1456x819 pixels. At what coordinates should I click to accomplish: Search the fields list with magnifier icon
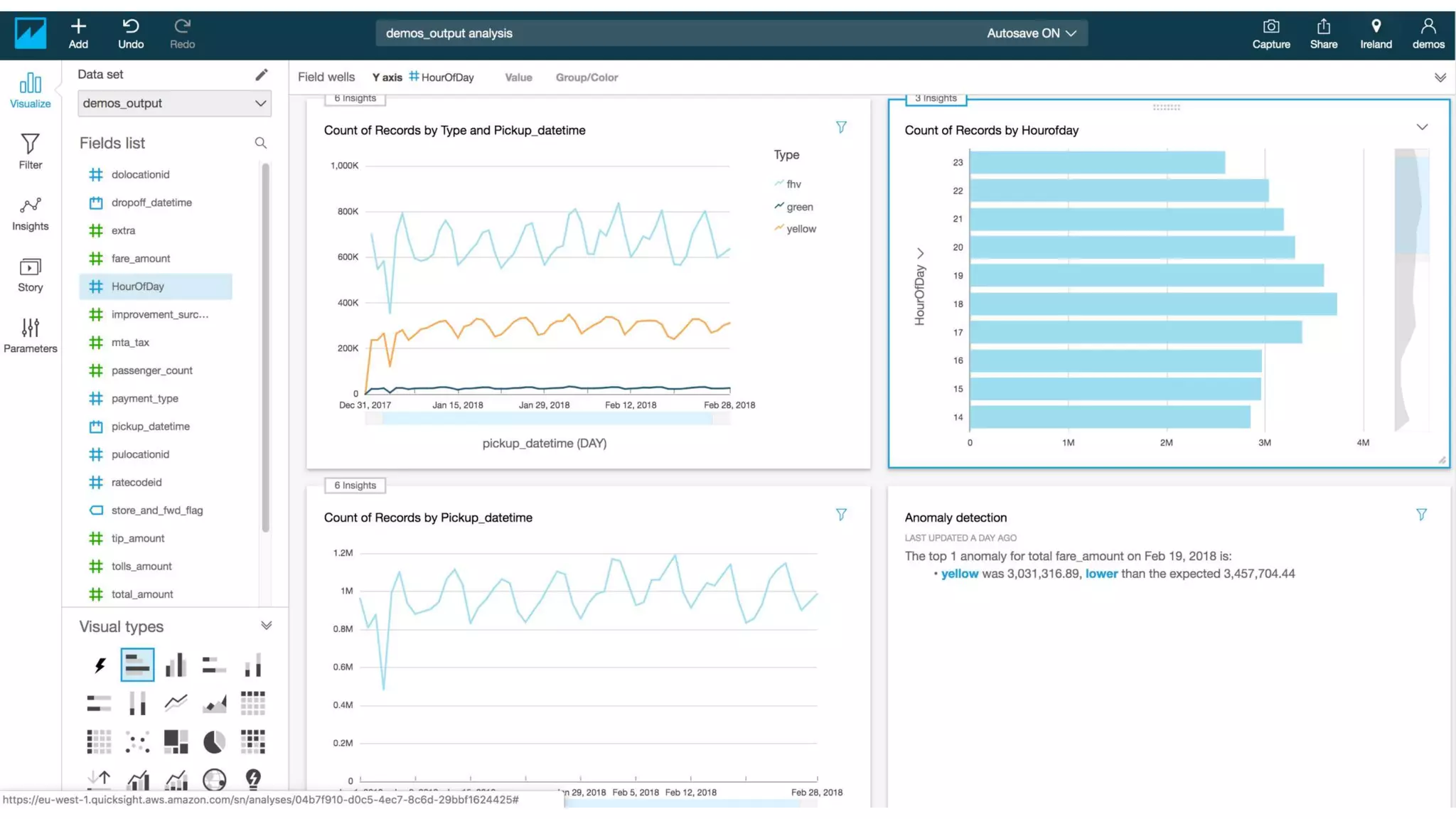(x=261, y=143)
